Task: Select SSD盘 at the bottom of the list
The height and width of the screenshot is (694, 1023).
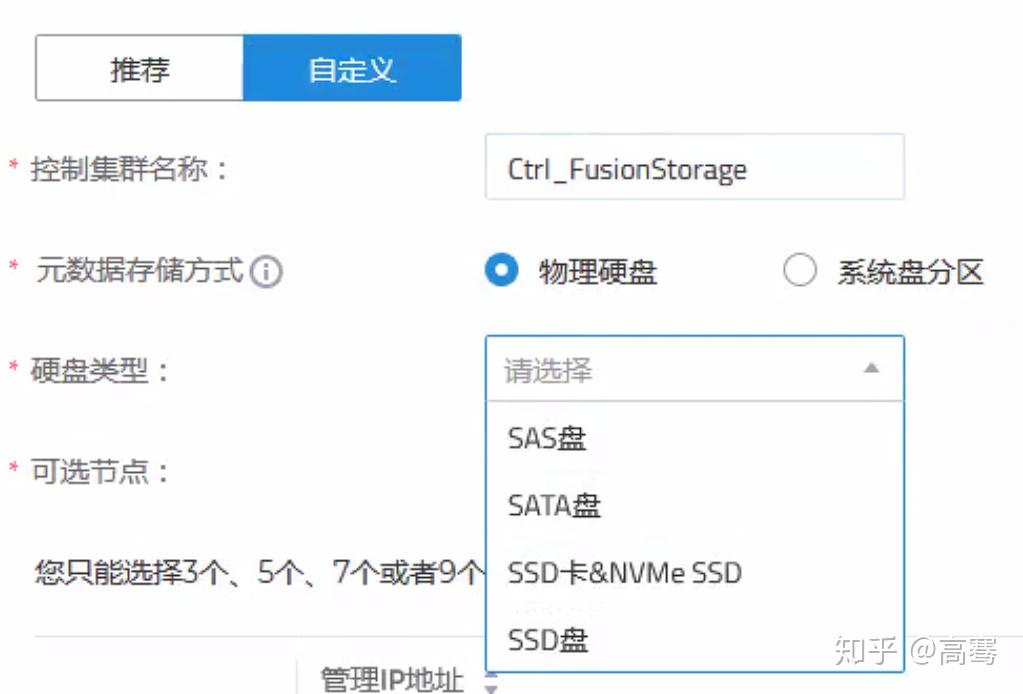Action: [x=547, y=640]
